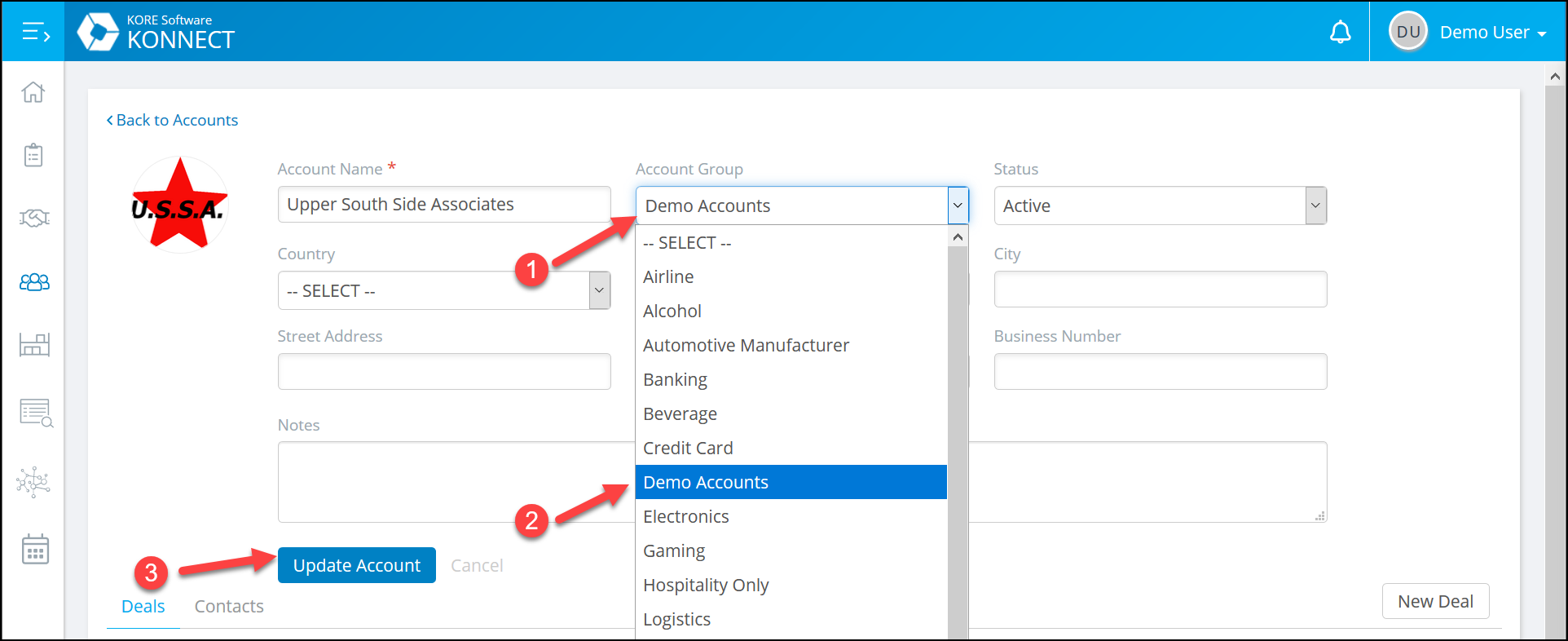Click the DU user avatar
This screenshot has width=1568, height=641.
(x=1407, y=32)
